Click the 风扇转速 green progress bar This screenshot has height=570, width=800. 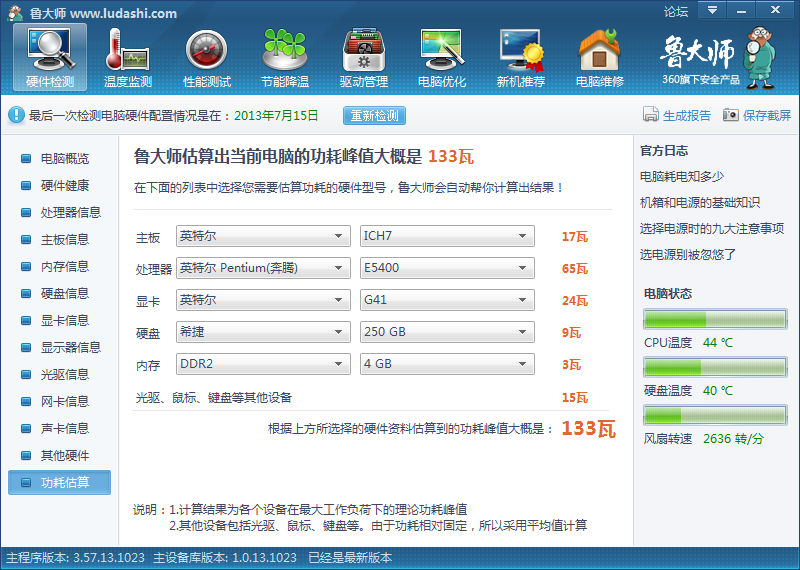715,415
